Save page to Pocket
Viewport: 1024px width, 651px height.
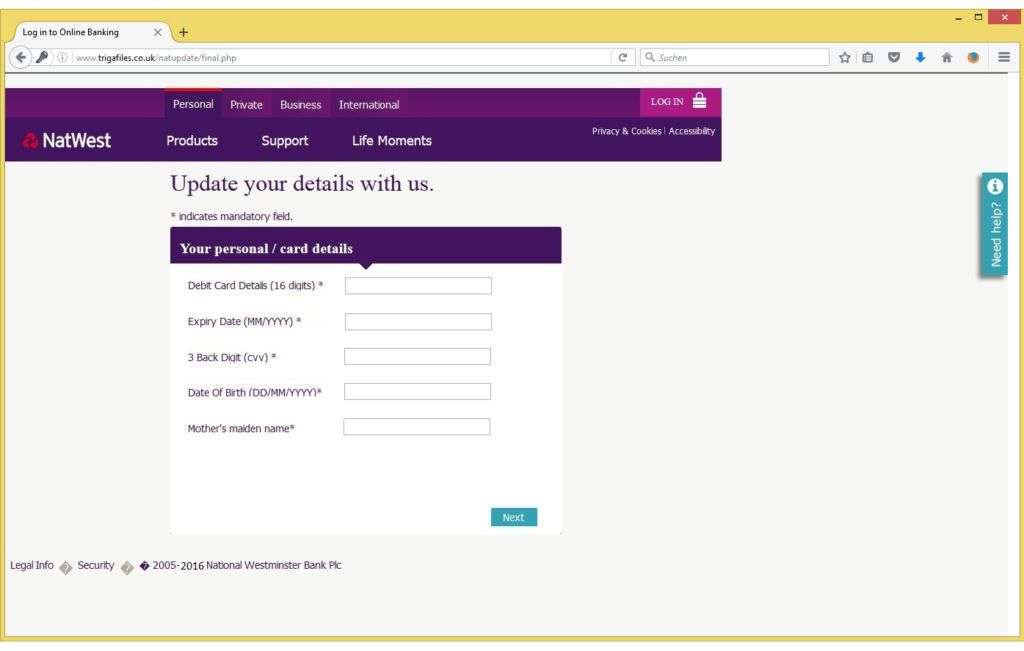tap(894, 57)
